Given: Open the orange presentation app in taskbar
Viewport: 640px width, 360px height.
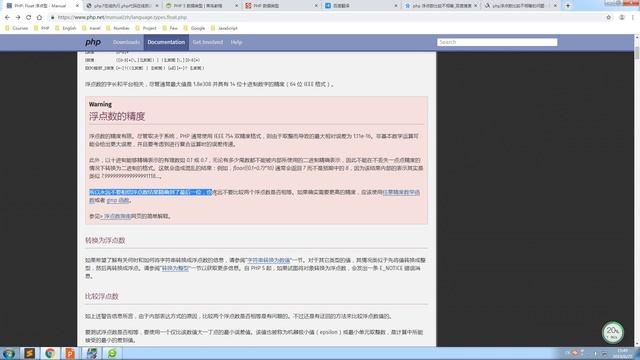Looking at the screenshot, I should 71,353.
